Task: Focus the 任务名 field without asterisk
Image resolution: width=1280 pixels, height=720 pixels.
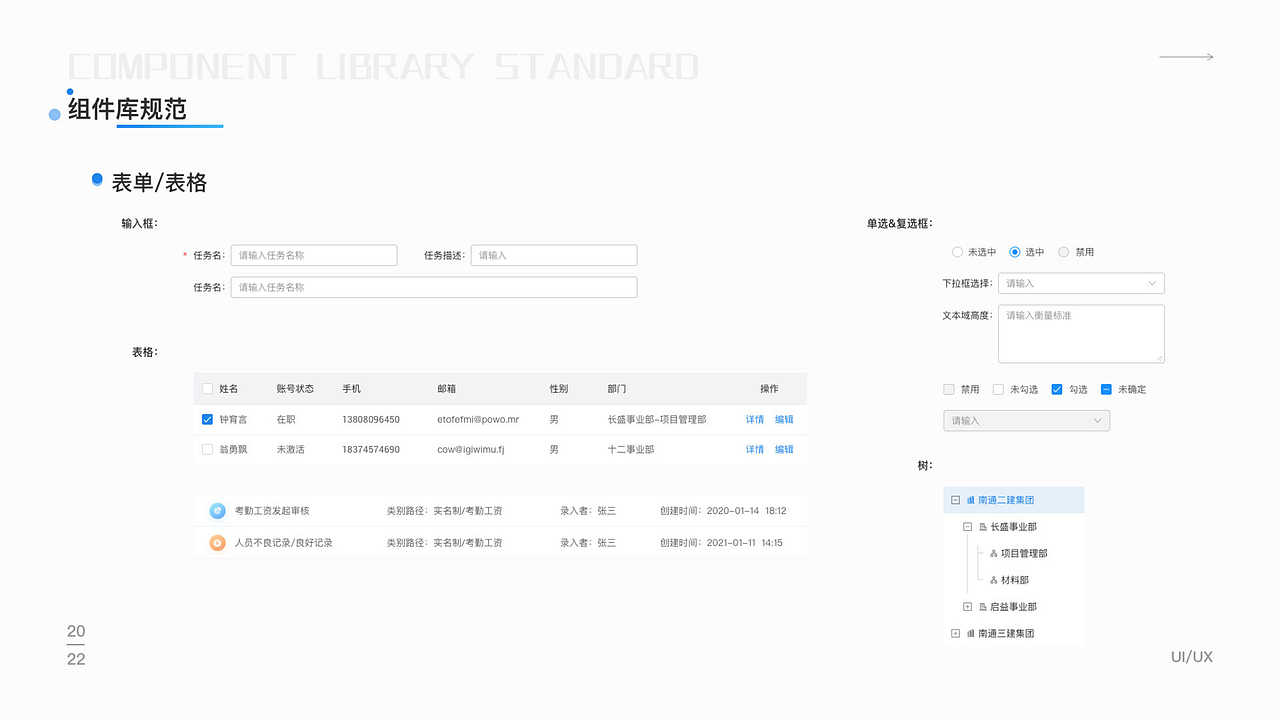Action: (434, 287)
